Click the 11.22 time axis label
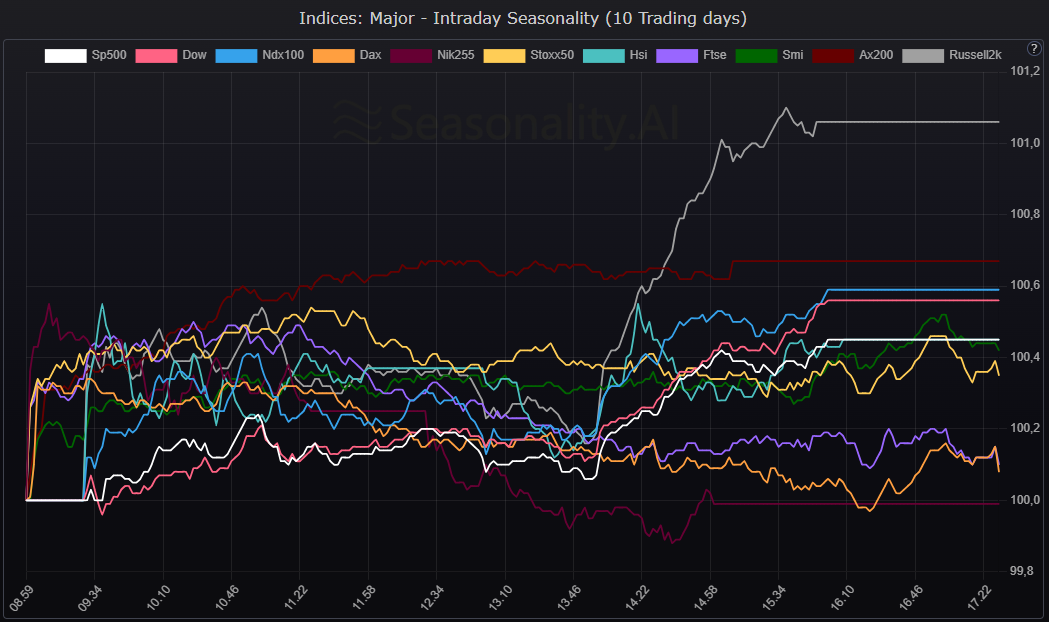The image size is (1049, 622). pyautogui.click(x=294, y=598)
